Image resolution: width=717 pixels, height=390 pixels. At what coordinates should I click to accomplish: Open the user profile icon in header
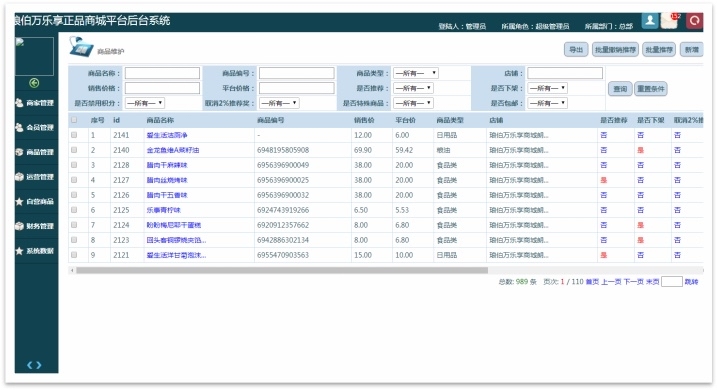[x=650, y=21]
